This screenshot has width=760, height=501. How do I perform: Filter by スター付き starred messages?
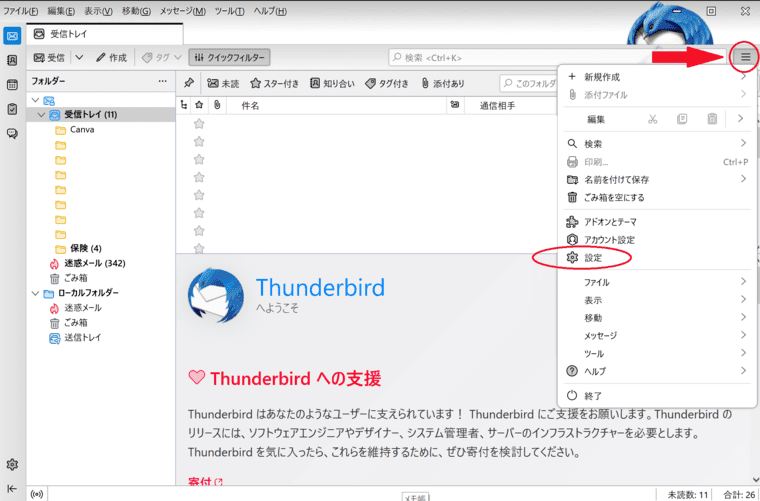[x=275, y=83]
